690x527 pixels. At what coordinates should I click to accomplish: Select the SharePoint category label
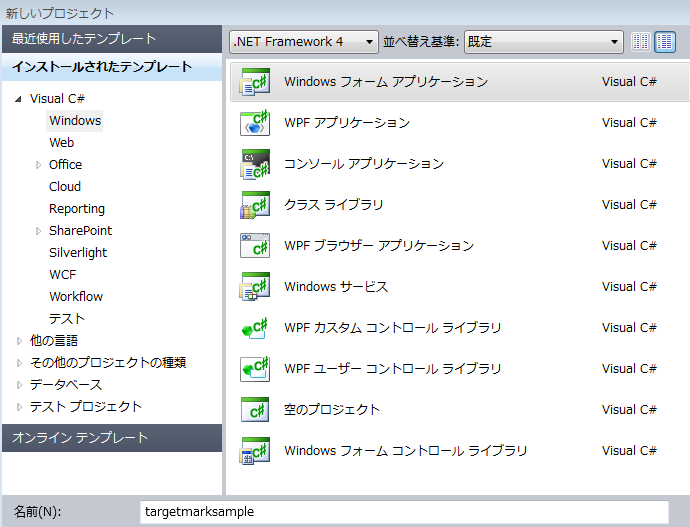click(81, 231)
